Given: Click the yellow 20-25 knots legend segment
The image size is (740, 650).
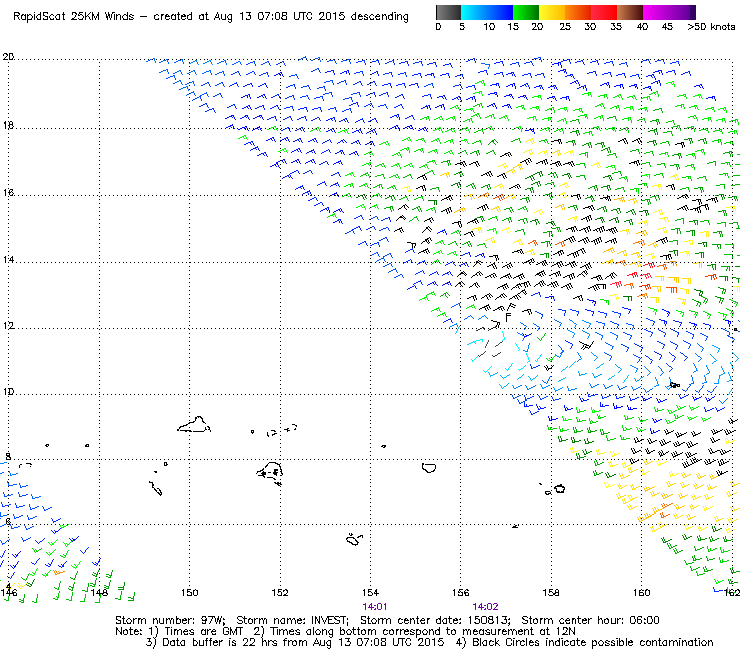Looking at the screenshot, I should click(552, 12).
